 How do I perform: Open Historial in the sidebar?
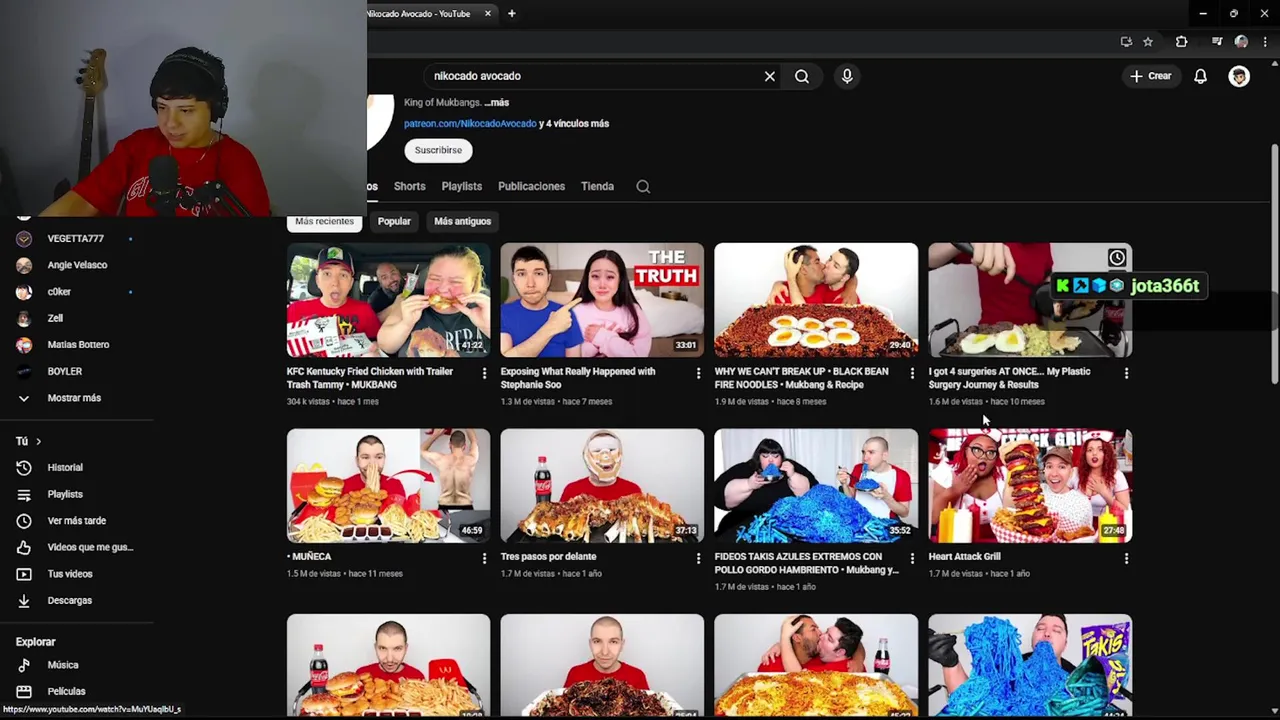tap(65, 467)
